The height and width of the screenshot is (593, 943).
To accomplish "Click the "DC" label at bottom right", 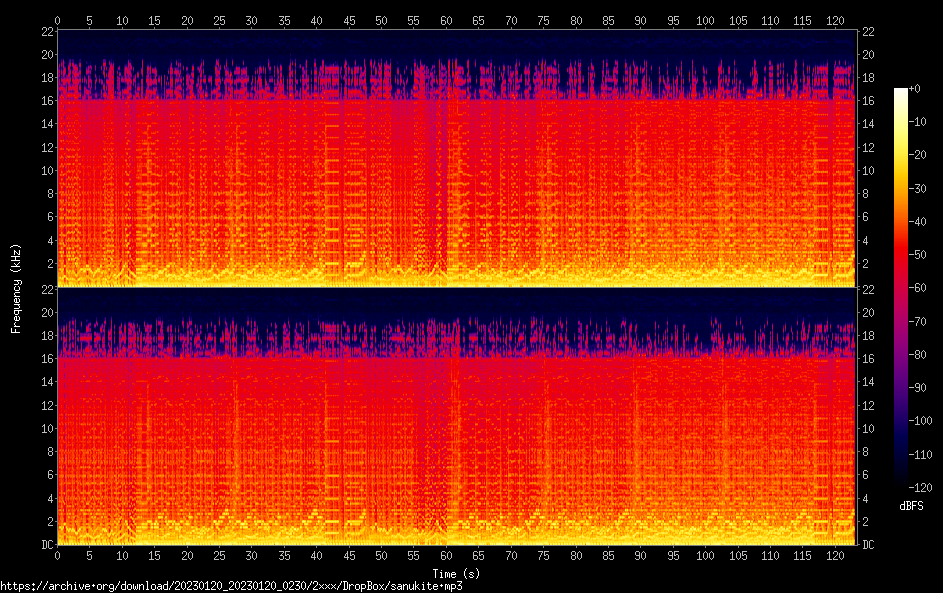I will tap(869, 545).
